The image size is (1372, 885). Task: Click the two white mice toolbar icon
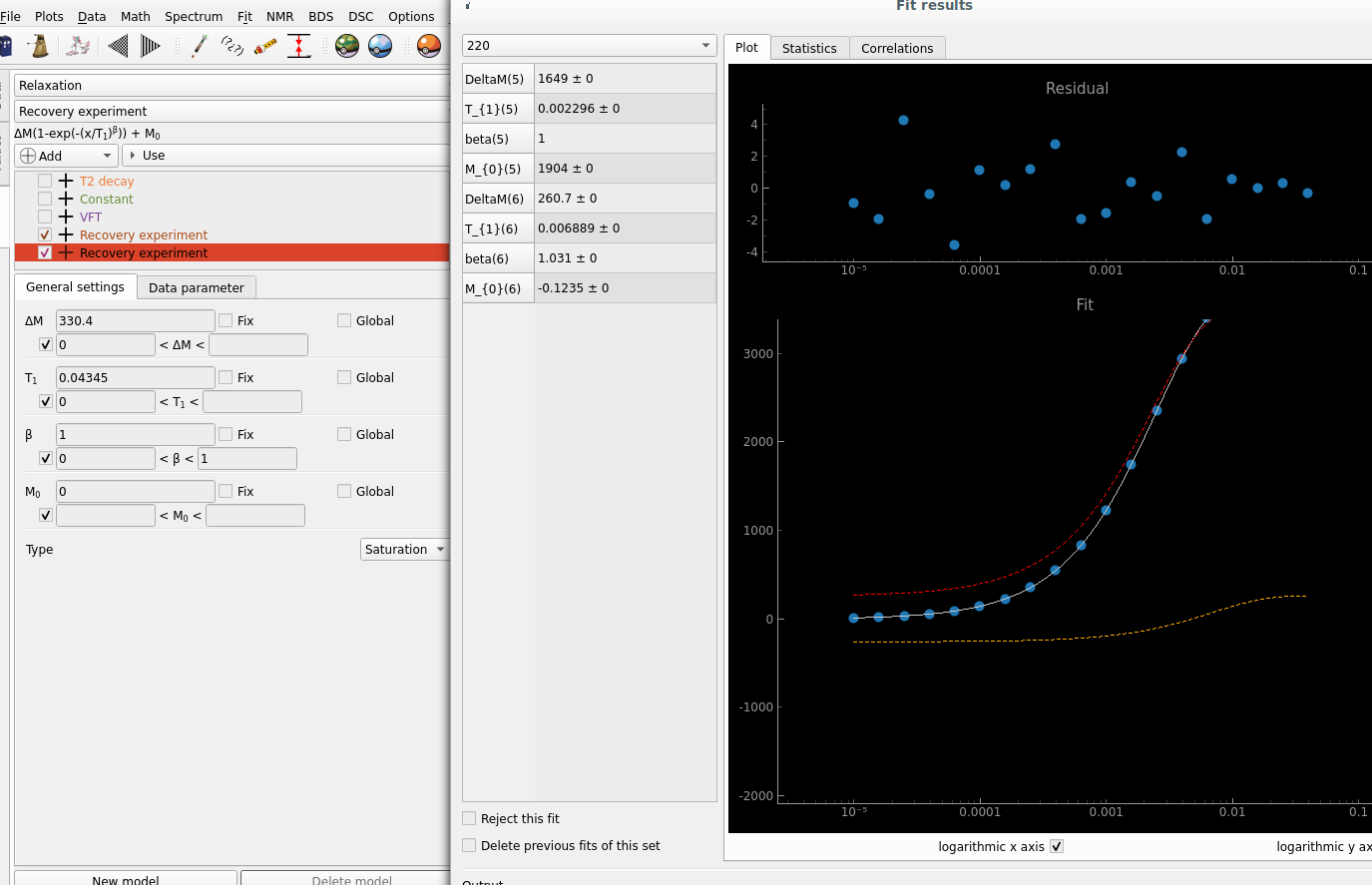click(x=78, y=46)
